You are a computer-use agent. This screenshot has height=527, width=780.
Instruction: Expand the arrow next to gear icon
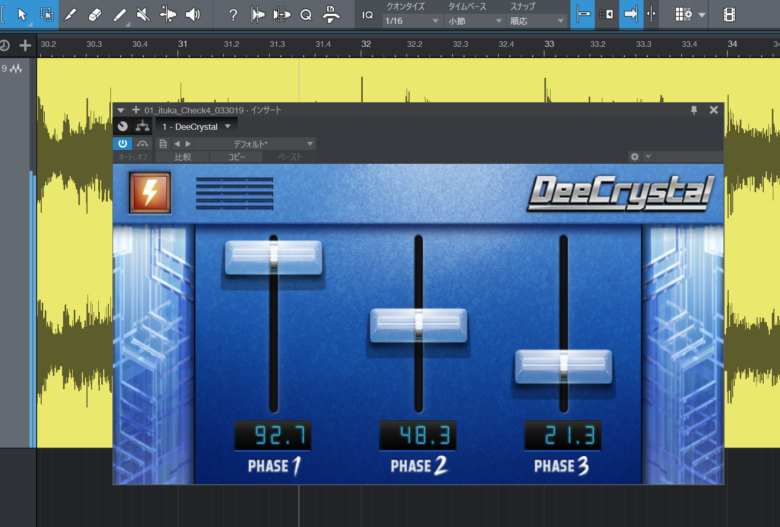(x=648, y=157)
